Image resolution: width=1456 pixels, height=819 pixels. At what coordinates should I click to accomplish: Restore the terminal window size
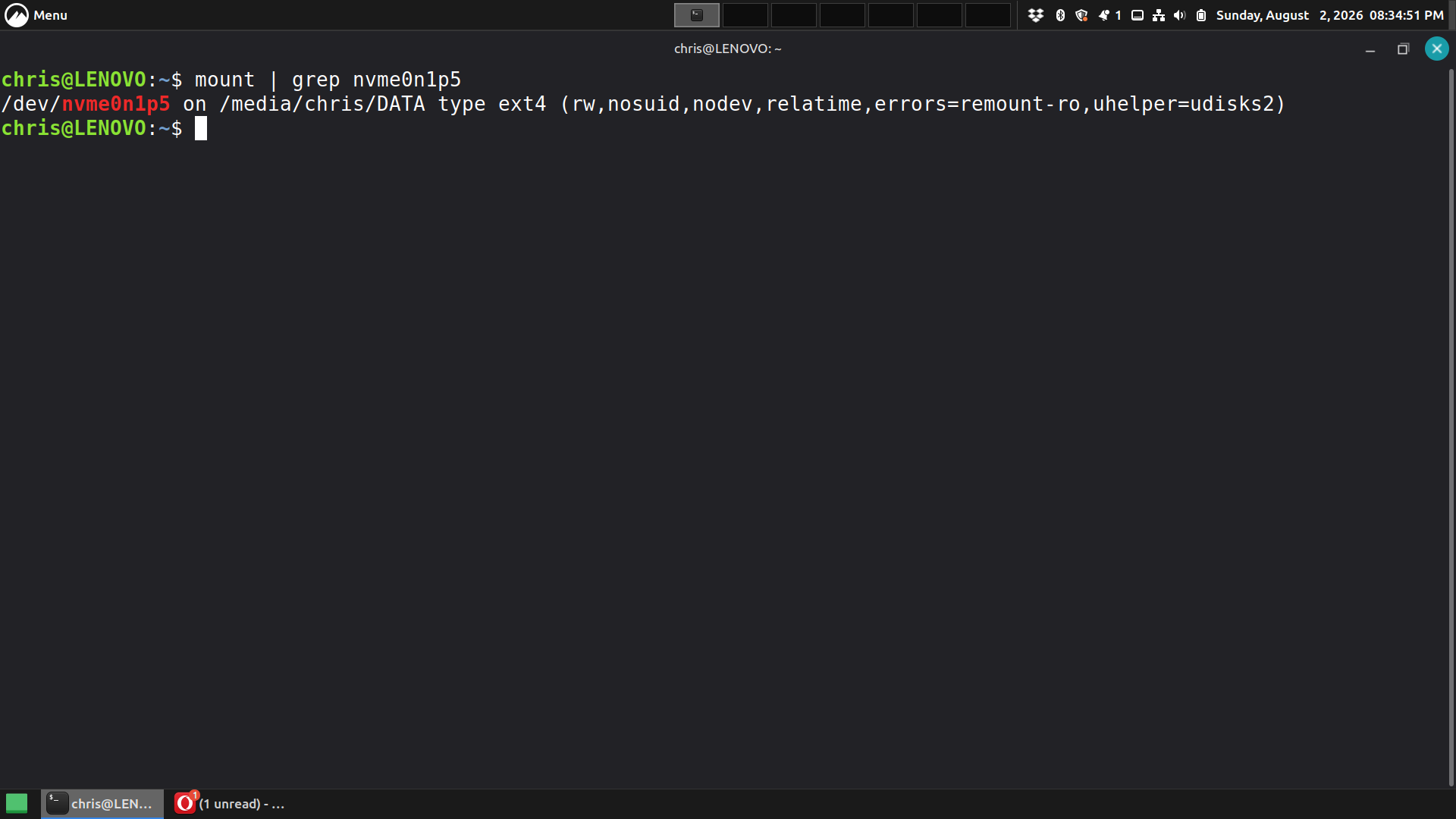[x=1403, y=49]
